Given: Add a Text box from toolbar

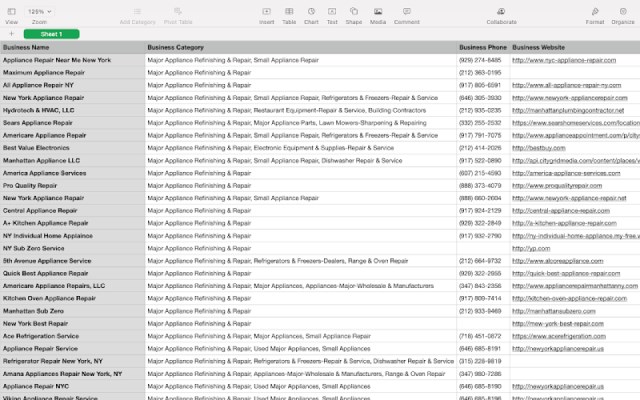Looking at the screenshot, I should [332, 11].
